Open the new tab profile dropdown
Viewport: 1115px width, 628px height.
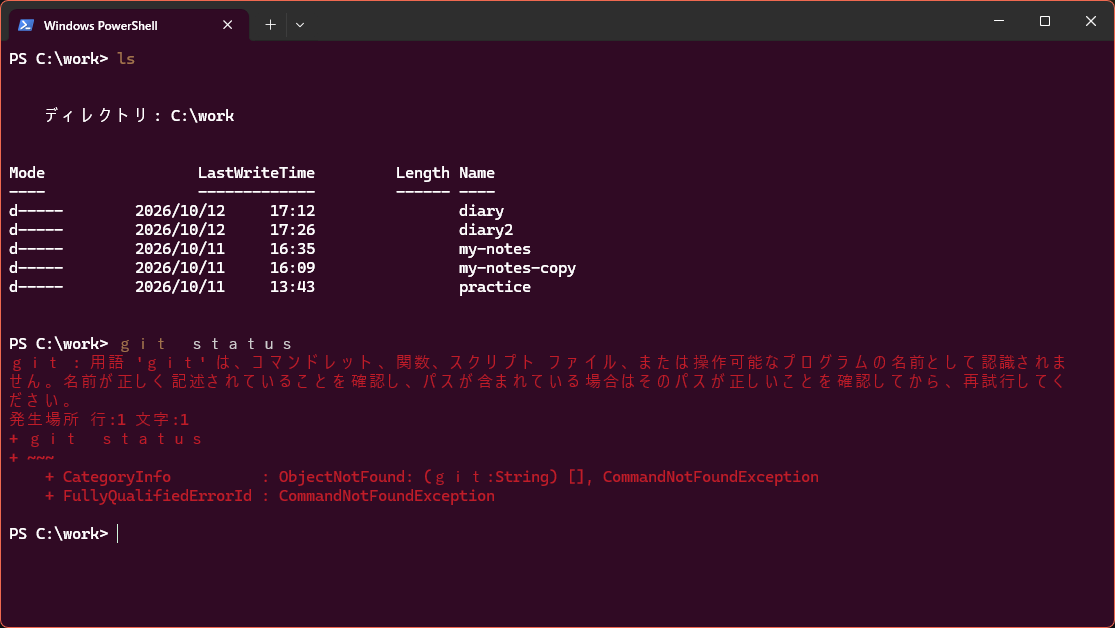pyautogui.click(x=300, y=25)
